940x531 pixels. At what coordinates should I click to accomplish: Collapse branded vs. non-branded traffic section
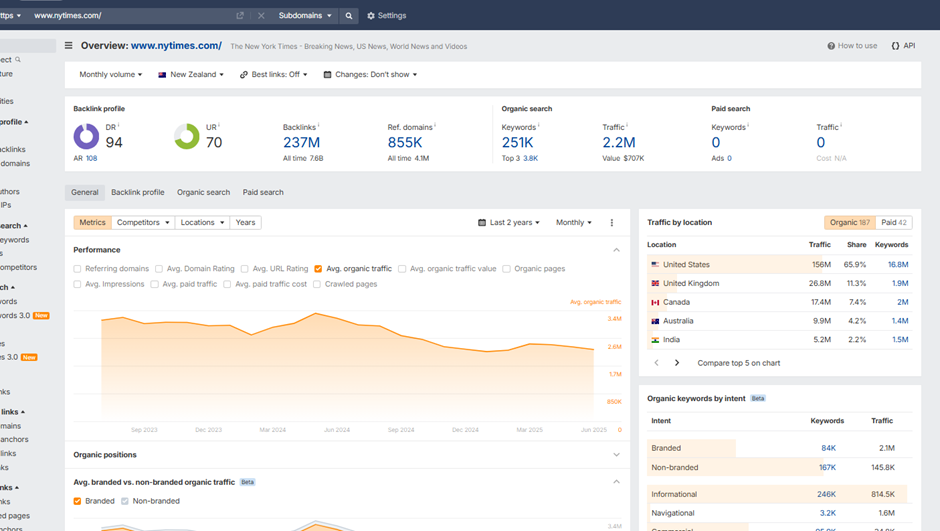click(x=616, y=482)
